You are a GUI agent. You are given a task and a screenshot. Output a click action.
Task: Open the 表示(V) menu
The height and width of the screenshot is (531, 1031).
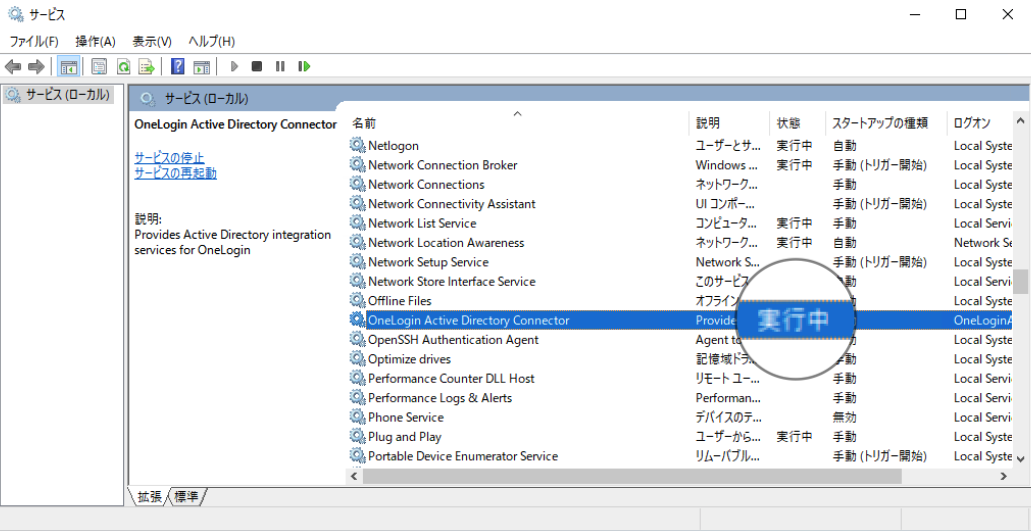pyautogui.click(x=152, y=41)
